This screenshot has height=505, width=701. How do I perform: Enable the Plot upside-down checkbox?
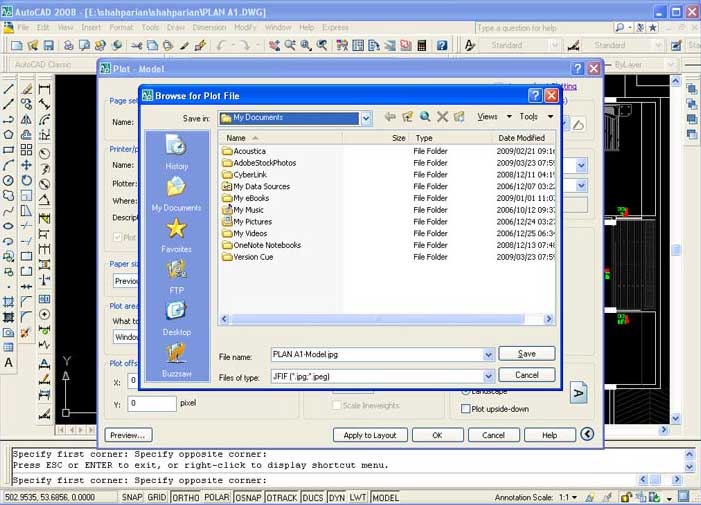pos(465,409)
